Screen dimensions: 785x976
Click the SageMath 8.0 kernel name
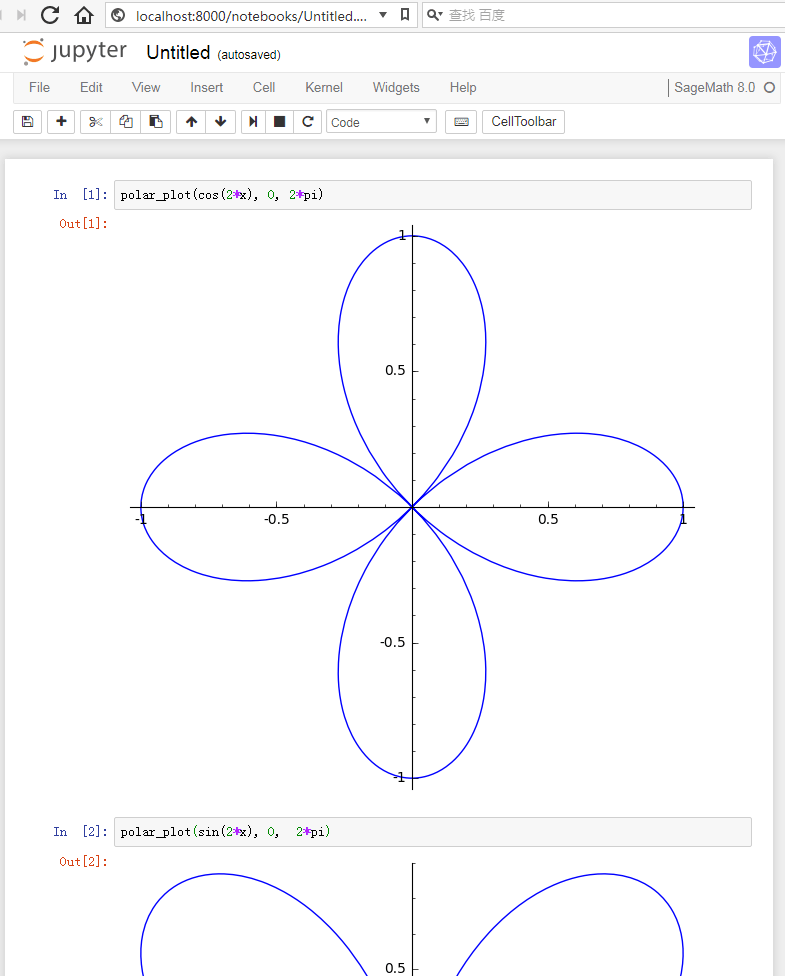pyautogui.click(x=714, y=88)
